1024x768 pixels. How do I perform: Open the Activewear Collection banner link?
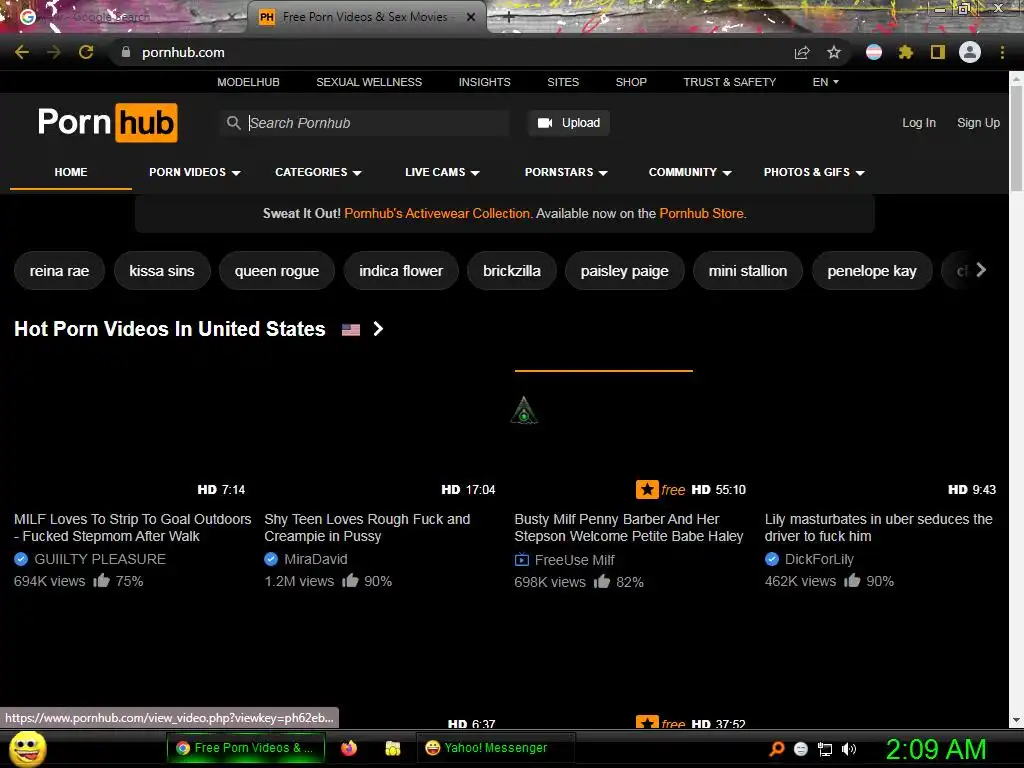[x=437, y=214]
